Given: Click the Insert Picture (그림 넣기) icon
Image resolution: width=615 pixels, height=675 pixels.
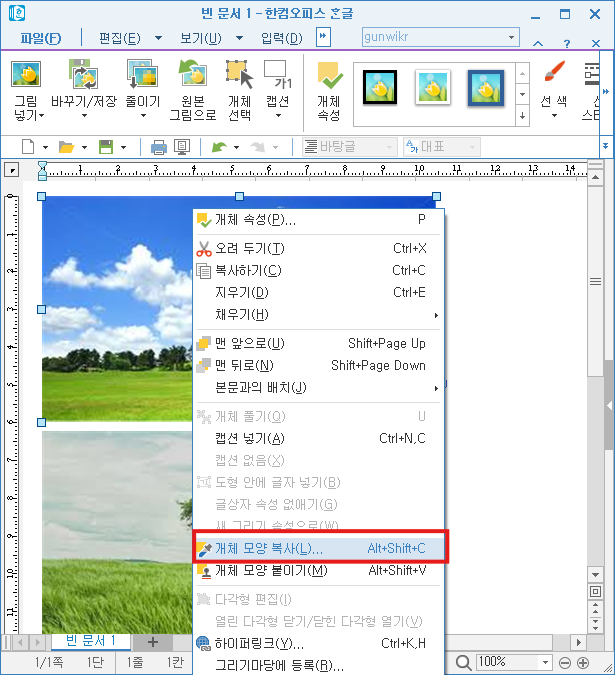Looking at the screenshot, I should 26,77.
